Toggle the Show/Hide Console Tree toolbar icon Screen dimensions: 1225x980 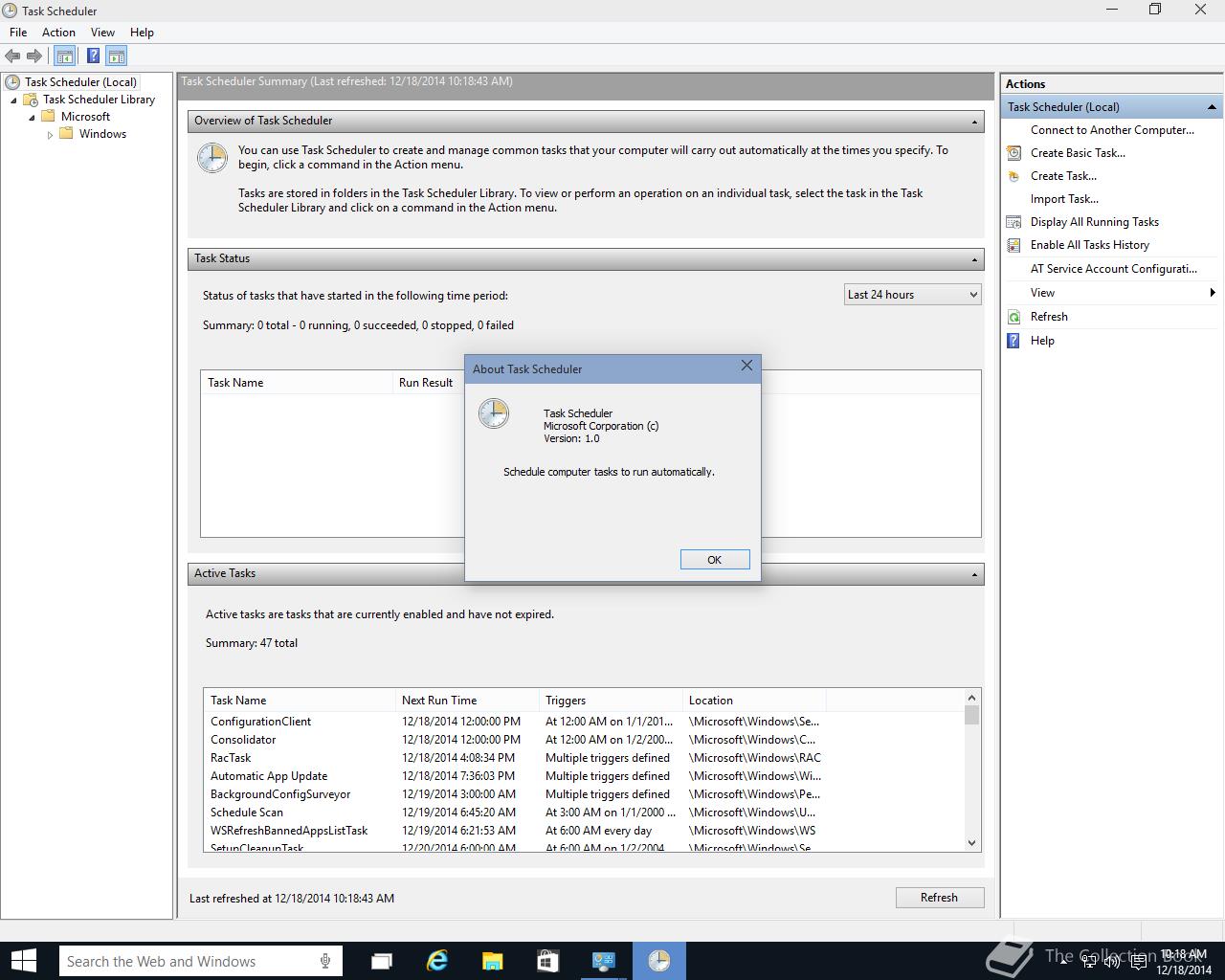[65, 56]
